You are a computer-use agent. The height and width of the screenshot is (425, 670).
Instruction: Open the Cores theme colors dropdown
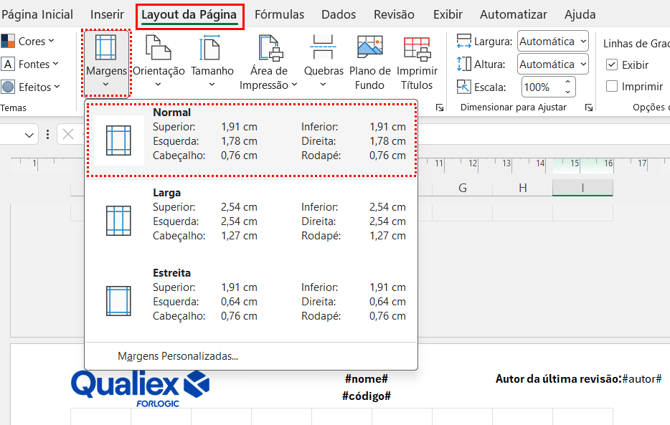point(32,41)
